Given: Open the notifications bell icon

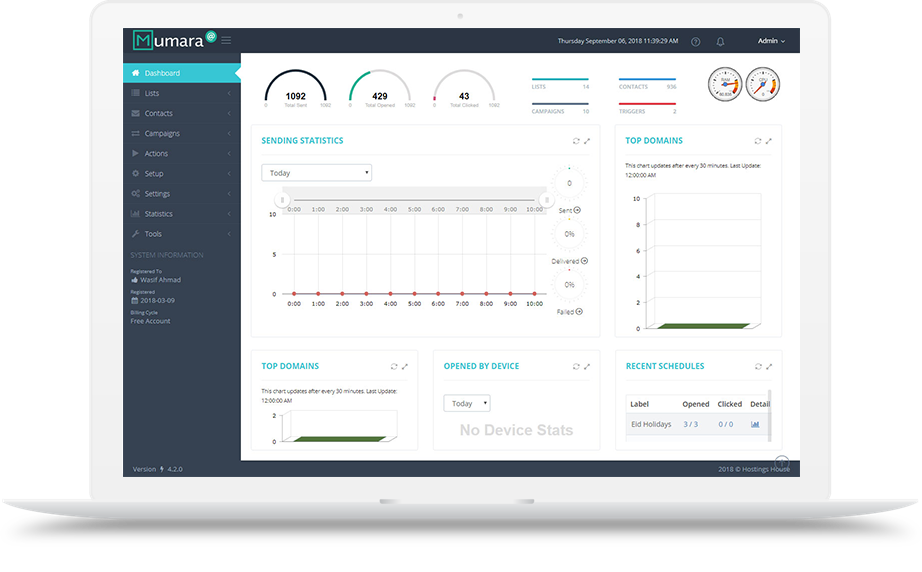Looking at the screenshot, I should pos(720,42).
